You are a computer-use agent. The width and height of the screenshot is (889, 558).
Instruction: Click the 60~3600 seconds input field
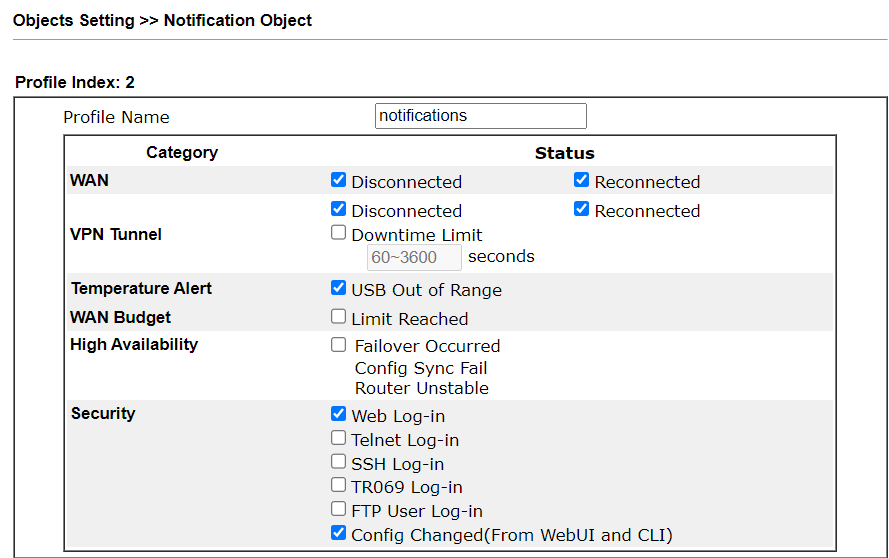[414, 257]
